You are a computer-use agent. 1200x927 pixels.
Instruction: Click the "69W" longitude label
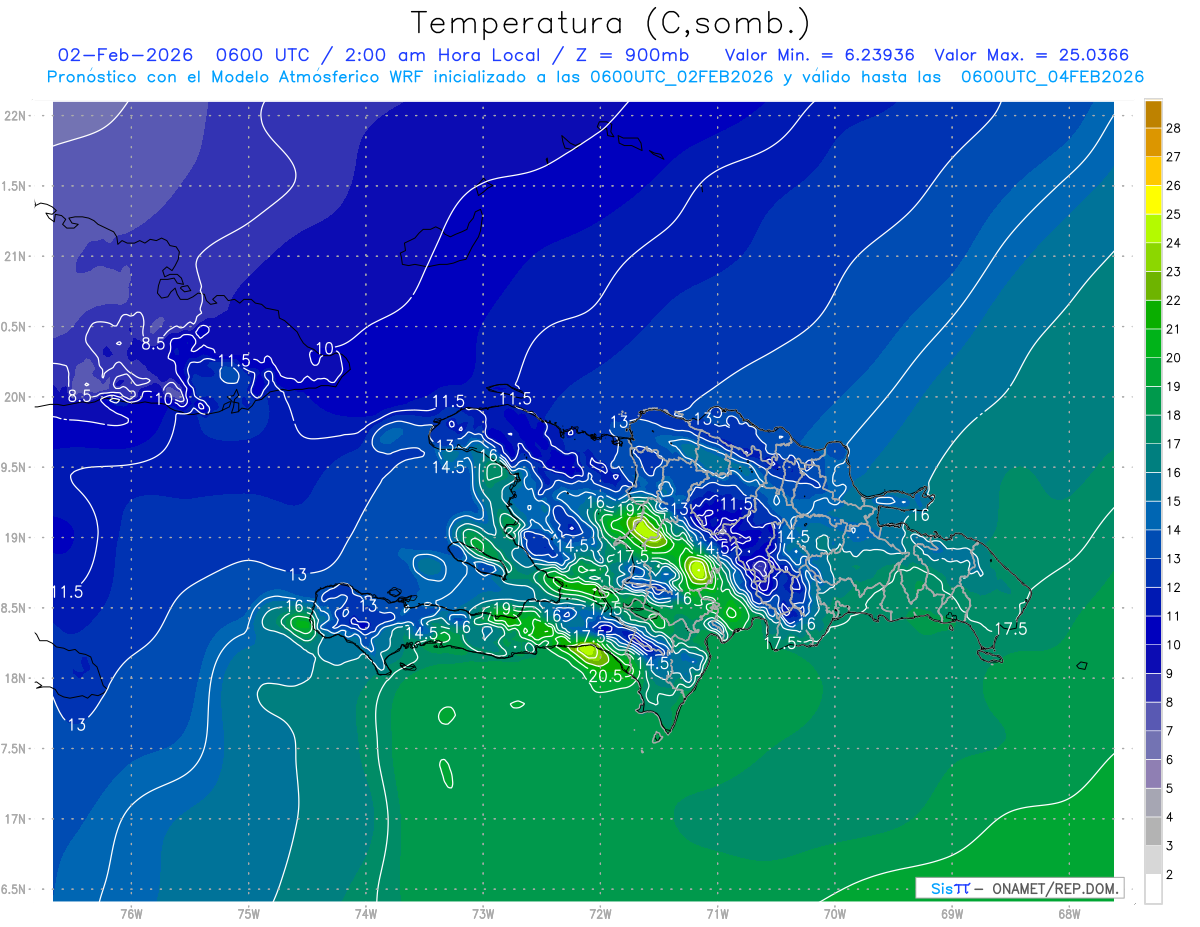point(952,913)
